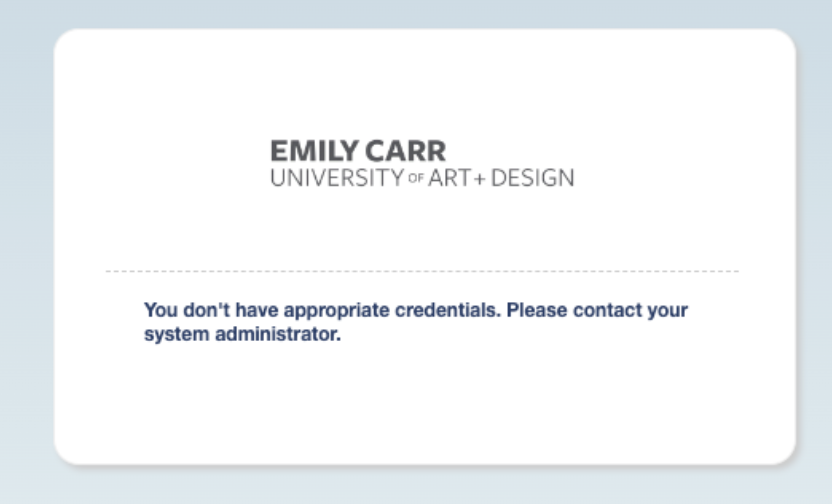Click the words "You don't have"
832x504 pixels.
point(211,310)
